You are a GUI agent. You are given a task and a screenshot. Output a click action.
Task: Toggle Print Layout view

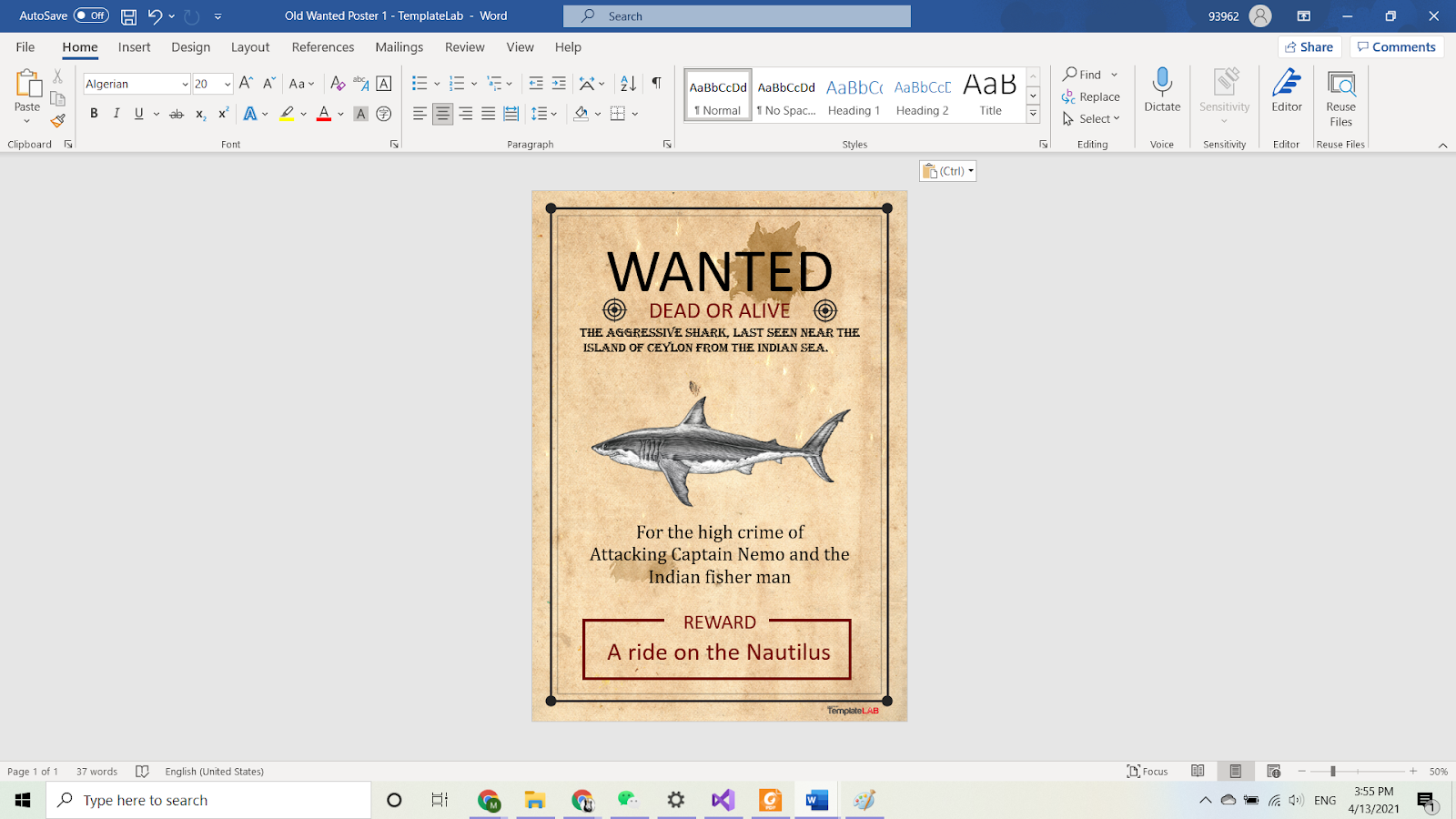pos(1235,771)
